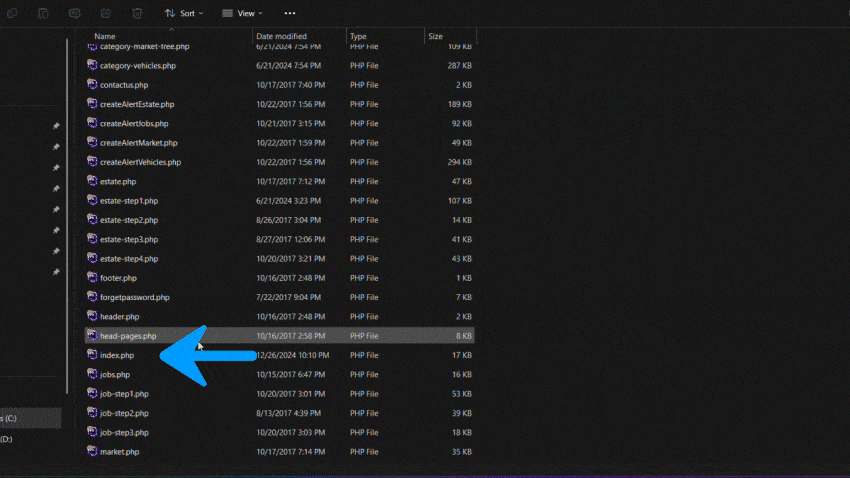
Task: Click the 53 KB size of job-step1.php
Action: click(462, 394)
